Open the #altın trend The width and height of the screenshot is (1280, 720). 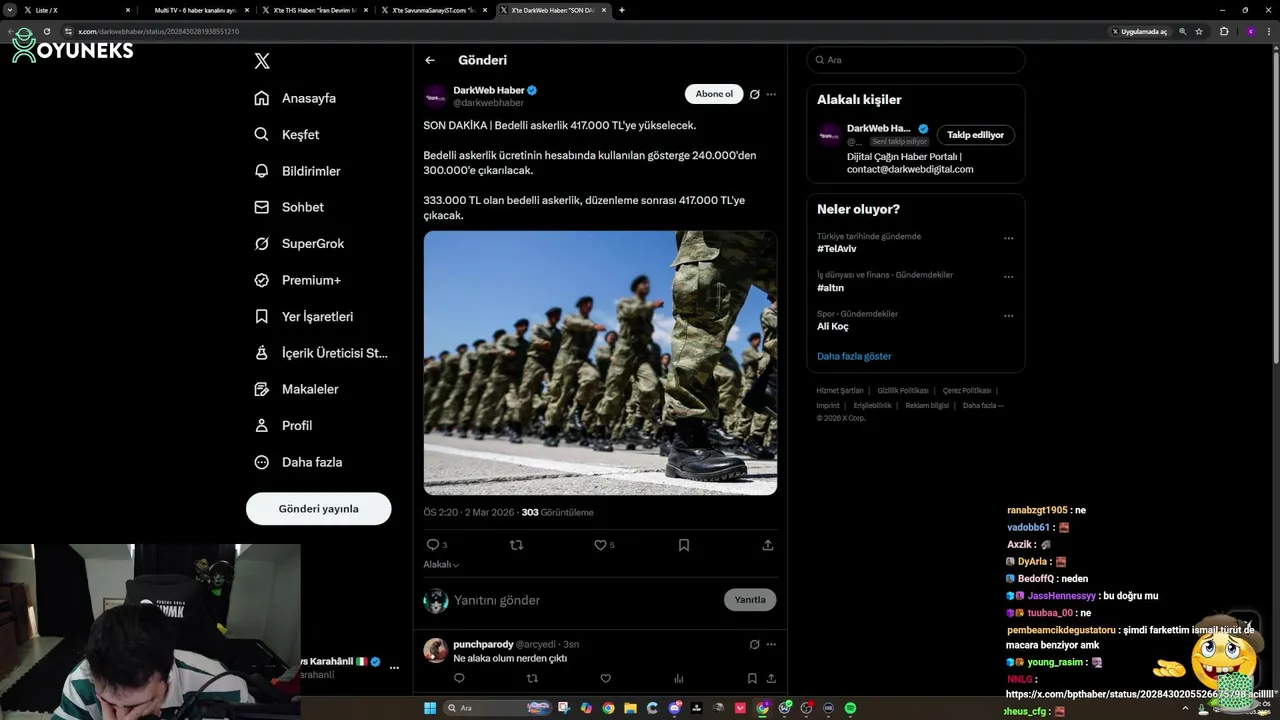tap(830, 288)
